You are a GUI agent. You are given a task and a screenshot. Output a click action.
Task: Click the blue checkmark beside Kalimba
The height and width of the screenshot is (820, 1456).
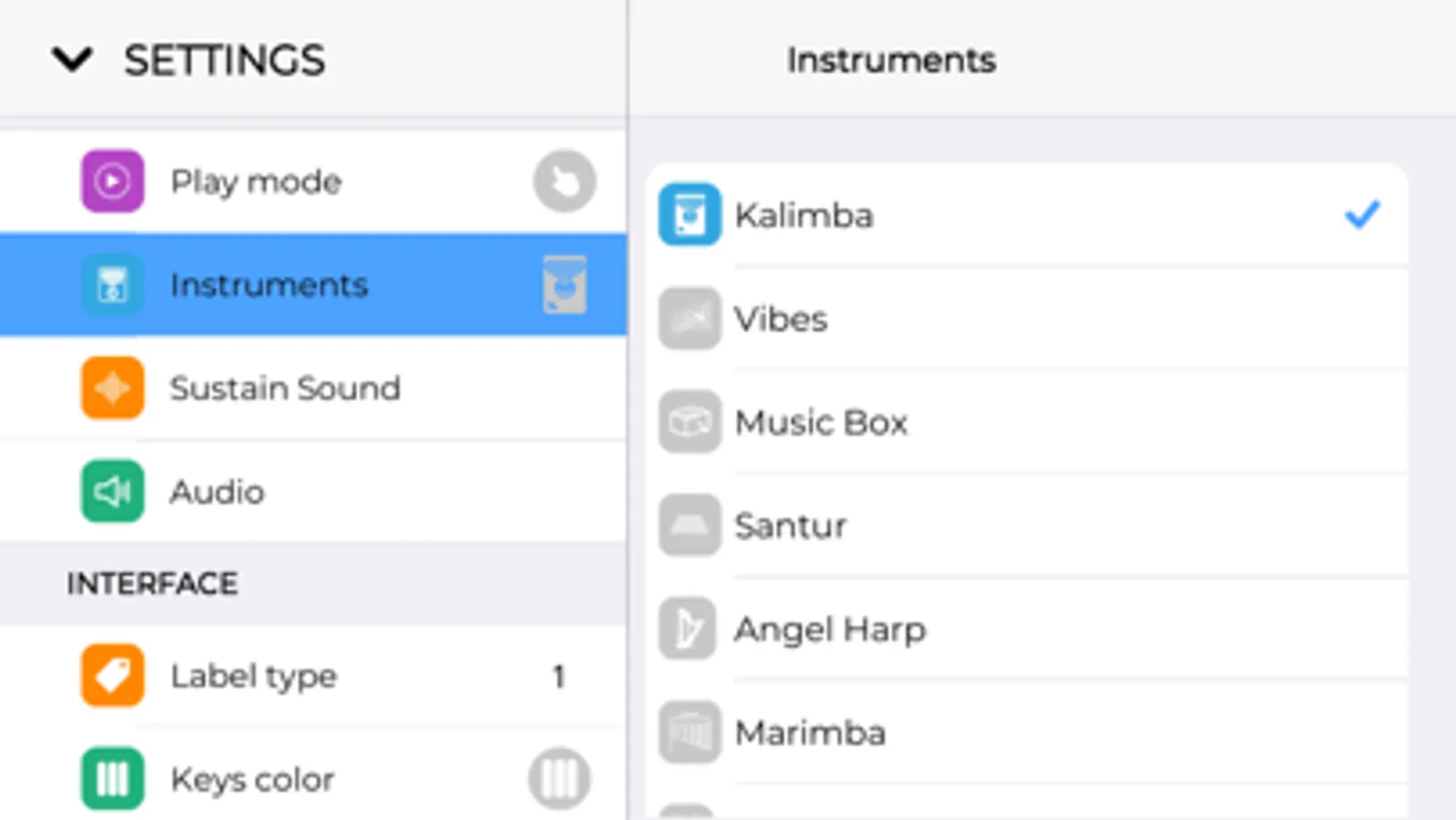1361,215
